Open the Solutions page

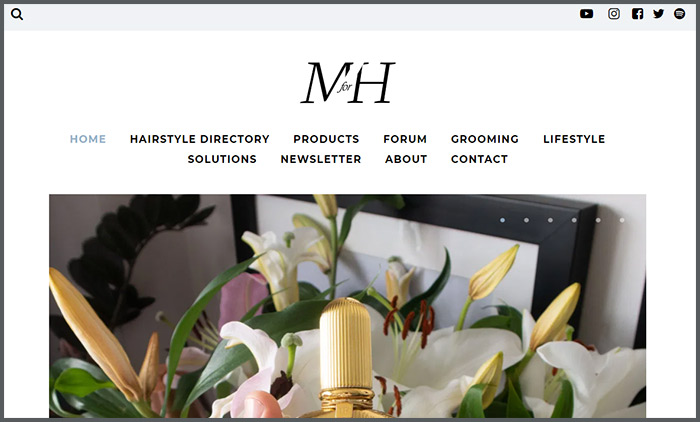(x=222, y=159)
